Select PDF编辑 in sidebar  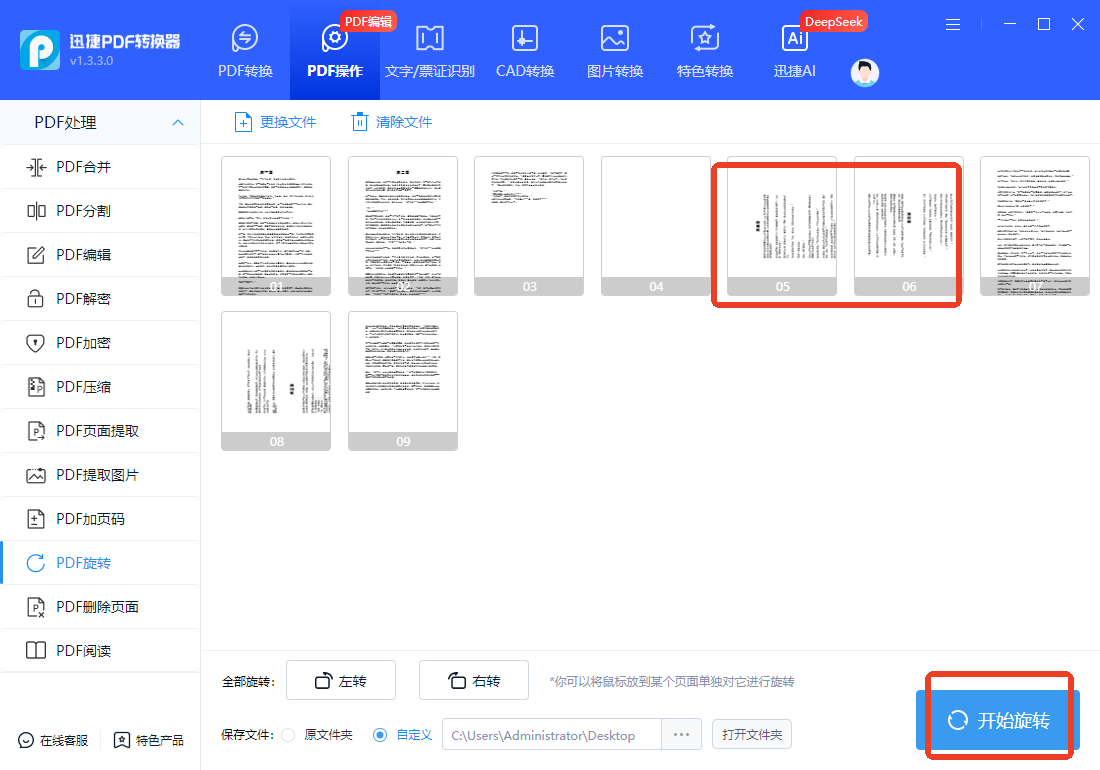[100, 255]
